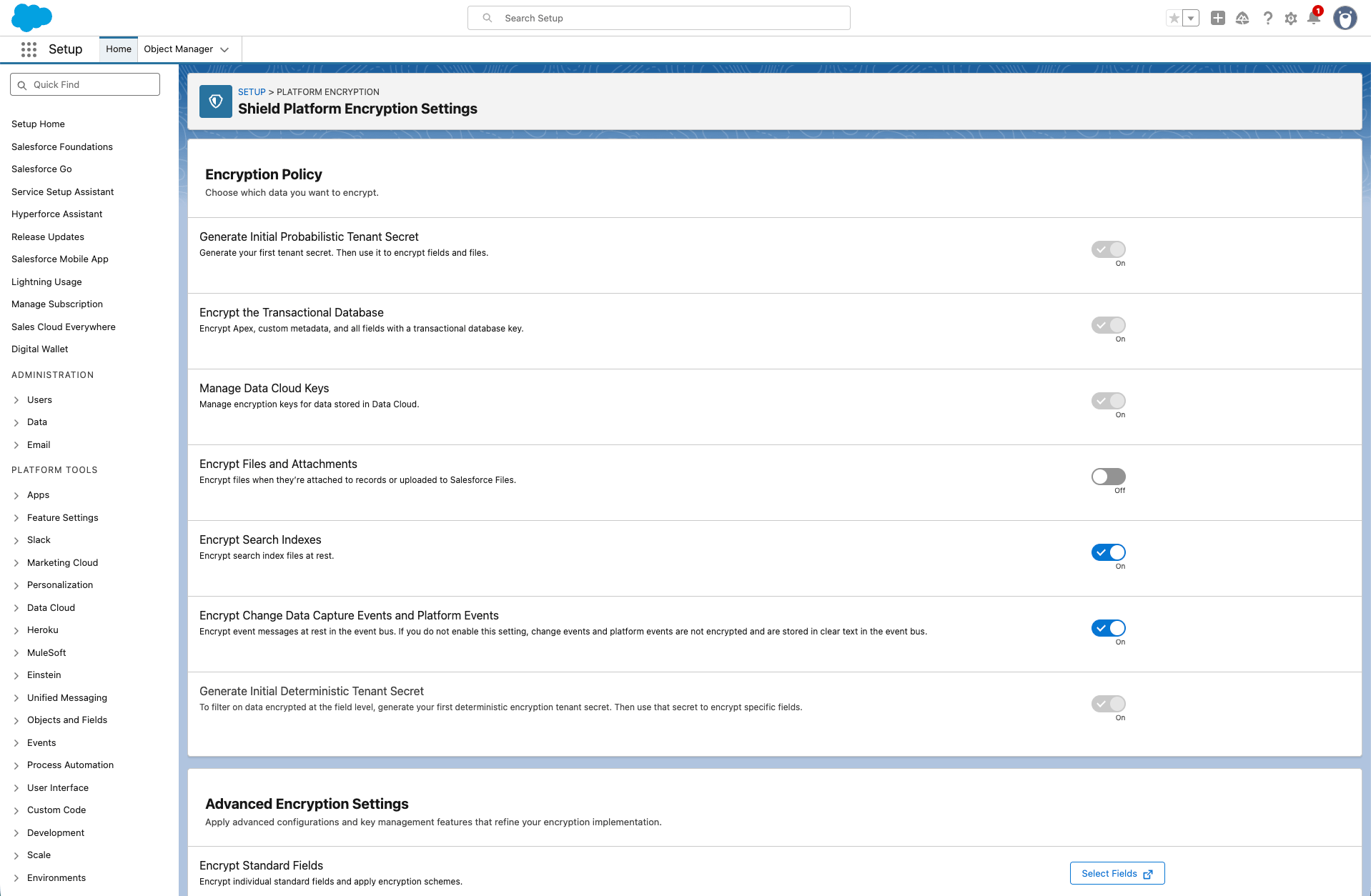Viewport: 1371px width, 896px height.
Task: Click Select Fields button for standard fields
Action: click(1117, 873)
